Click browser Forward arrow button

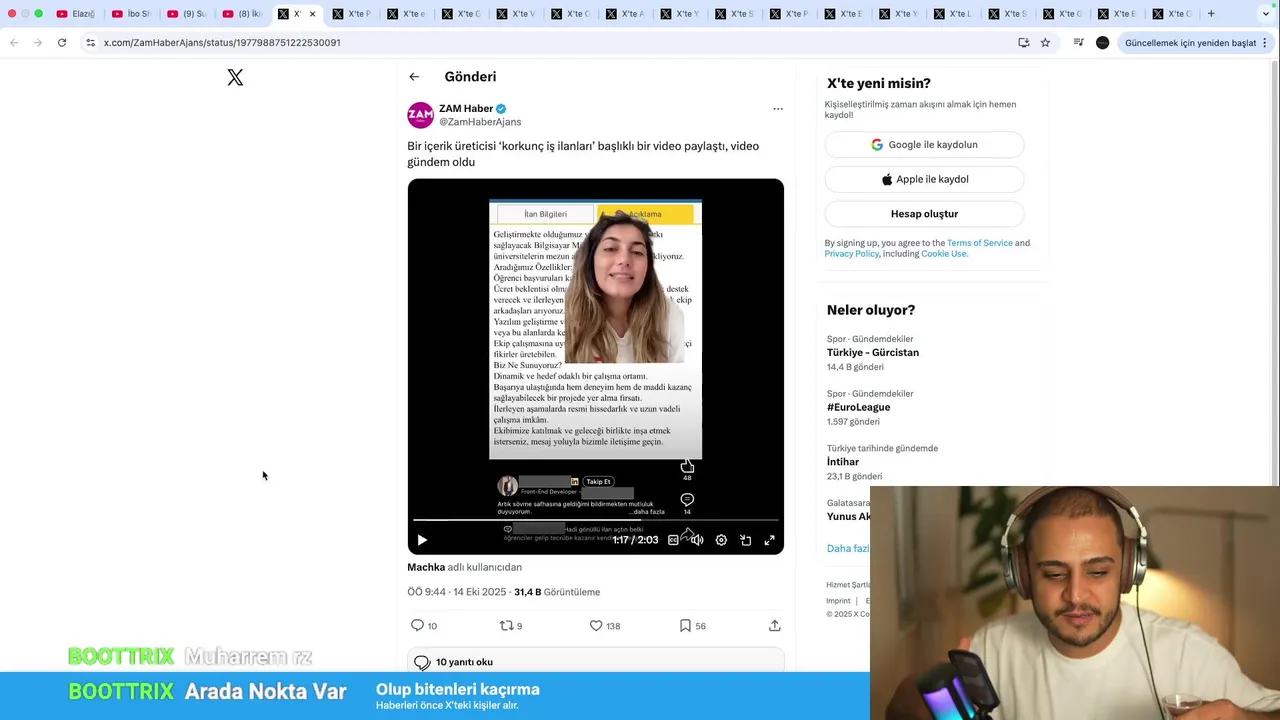pos(38,43)
